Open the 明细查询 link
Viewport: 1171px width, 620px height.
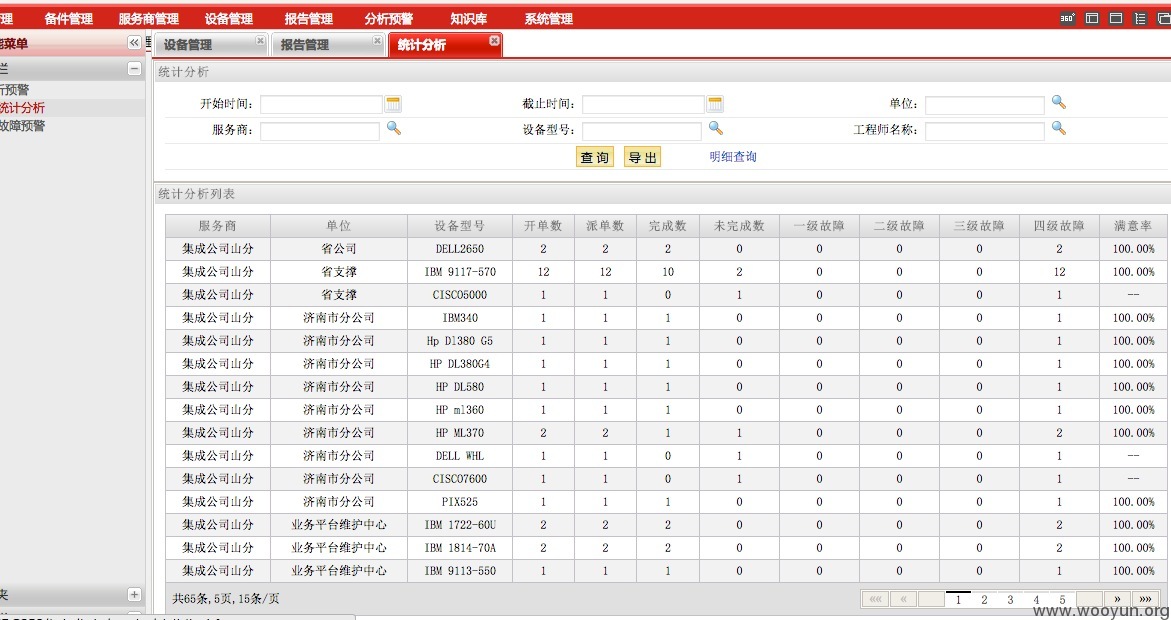tap(733, 157)
